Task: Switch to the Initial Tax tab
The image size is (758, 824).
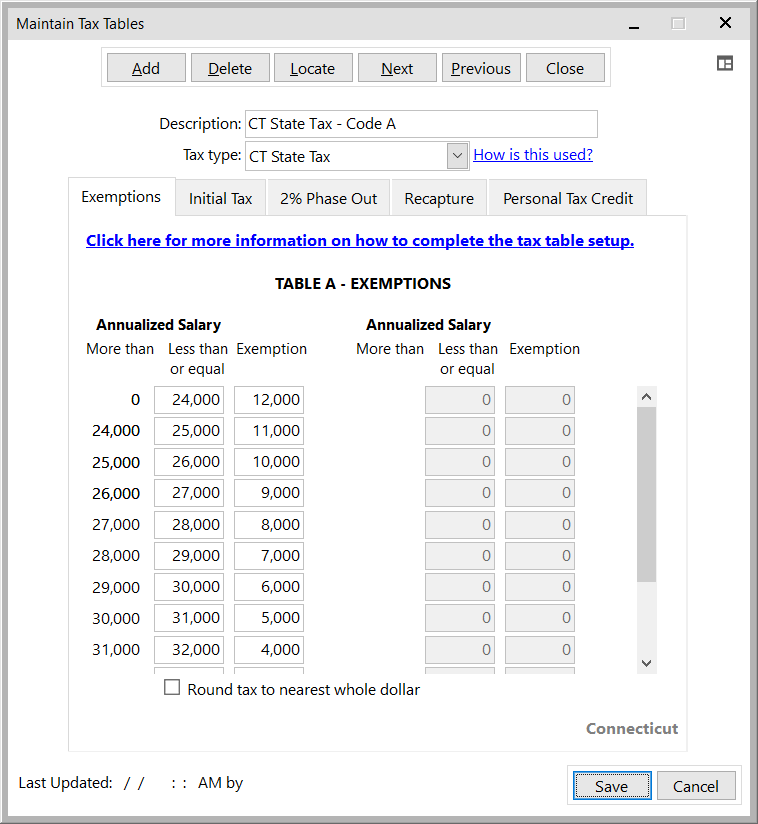Action: point(220,198)
